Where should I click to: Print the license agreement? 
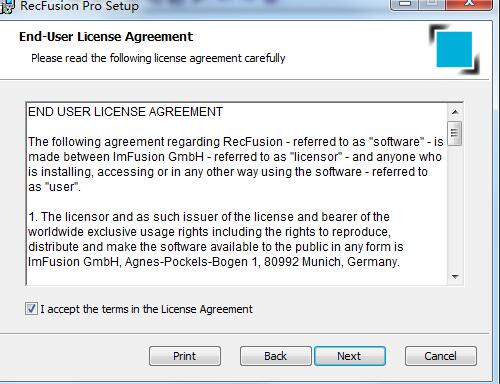pyautogui.click(x=185, y=356)
